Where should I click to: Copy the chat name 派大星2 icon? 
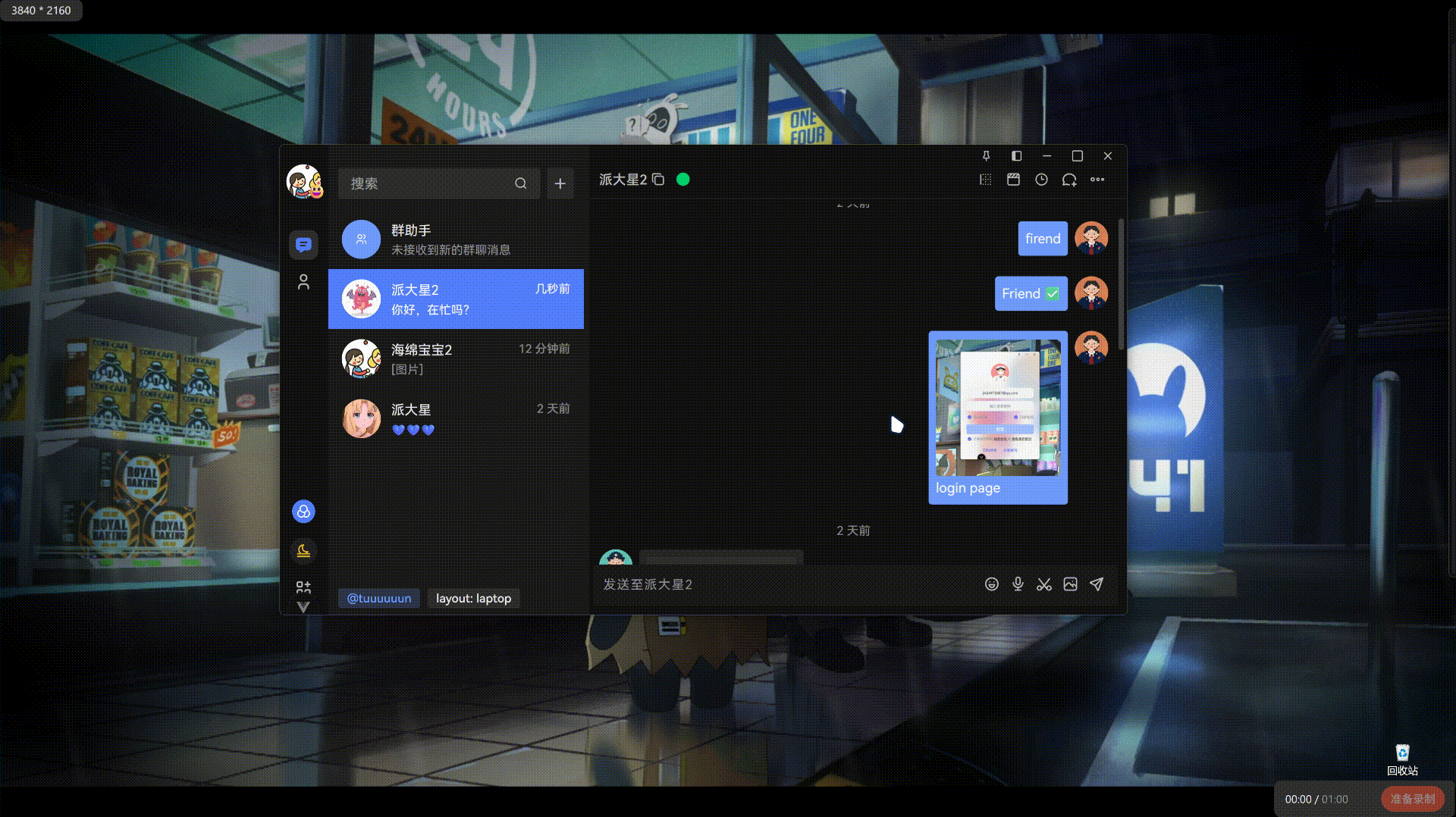click(658, 180)
